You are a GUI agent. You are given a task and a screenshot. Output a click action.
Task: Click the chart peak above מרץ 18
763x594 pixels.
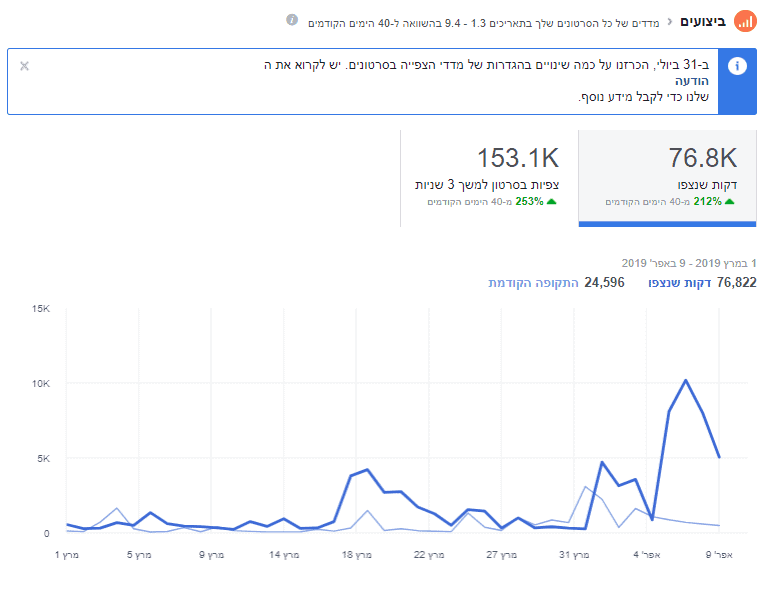coord(368,470)
